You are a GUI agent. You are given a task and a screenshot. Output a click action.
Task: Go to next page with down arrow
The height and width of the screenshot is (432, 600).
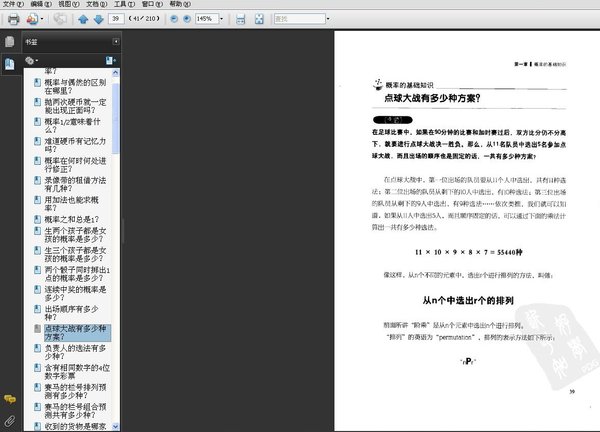coord(99,19)
